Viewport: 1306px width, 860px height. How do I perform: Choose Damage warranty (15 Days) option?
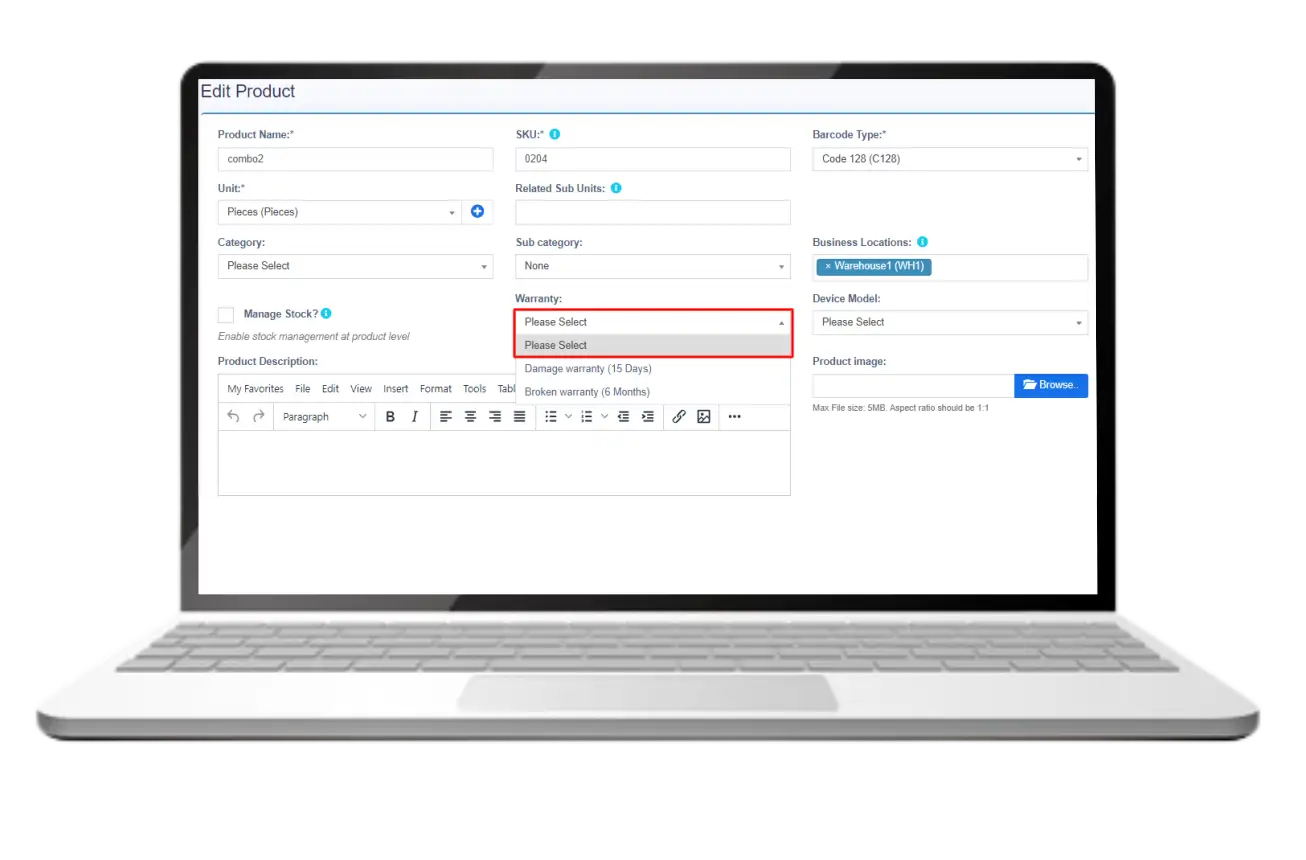pyautogui.click(x=588, y=369)
